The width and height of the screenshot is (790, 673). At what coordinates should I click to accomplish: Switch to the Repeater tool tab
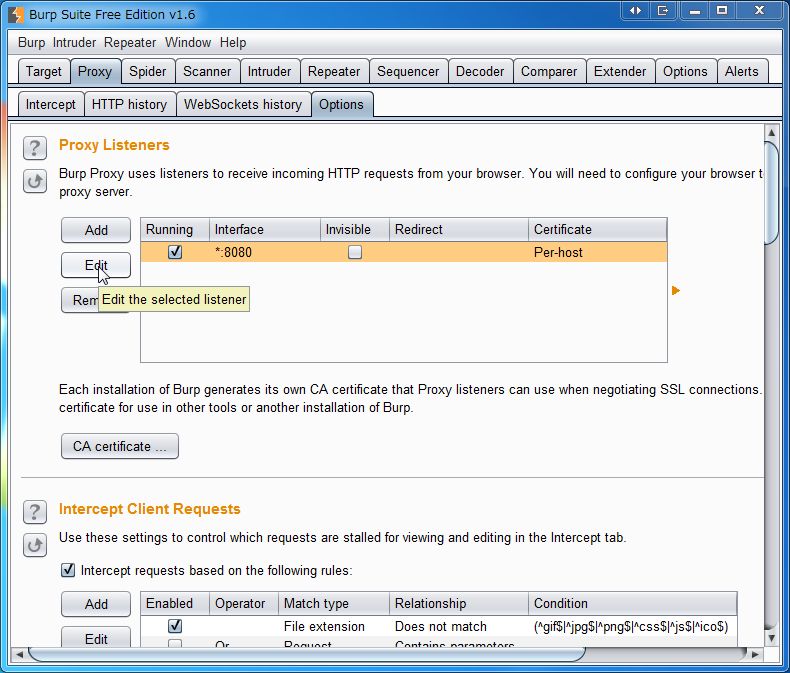pos(334,72)
